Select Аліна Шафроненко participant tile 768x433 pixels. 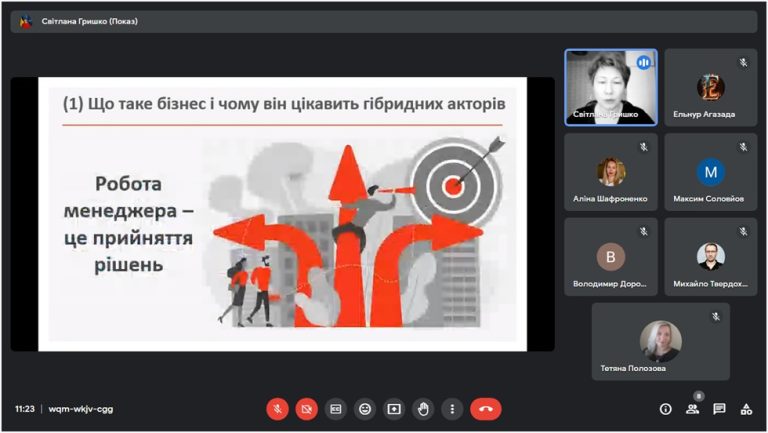pyautogui.click(x=611, y=172)
